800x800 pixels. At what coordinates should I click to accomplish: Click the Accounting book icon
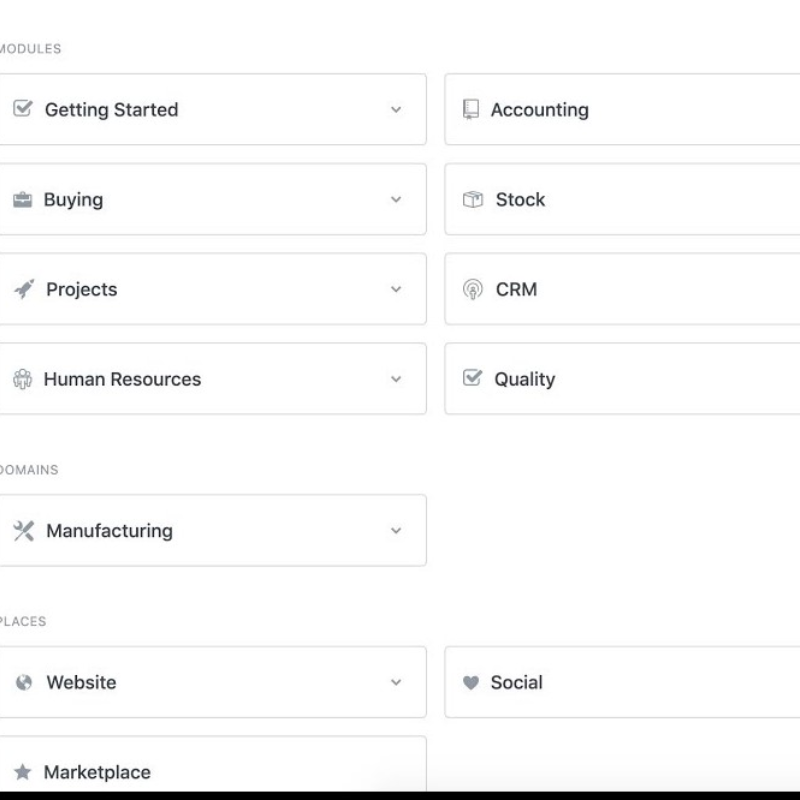471,109
